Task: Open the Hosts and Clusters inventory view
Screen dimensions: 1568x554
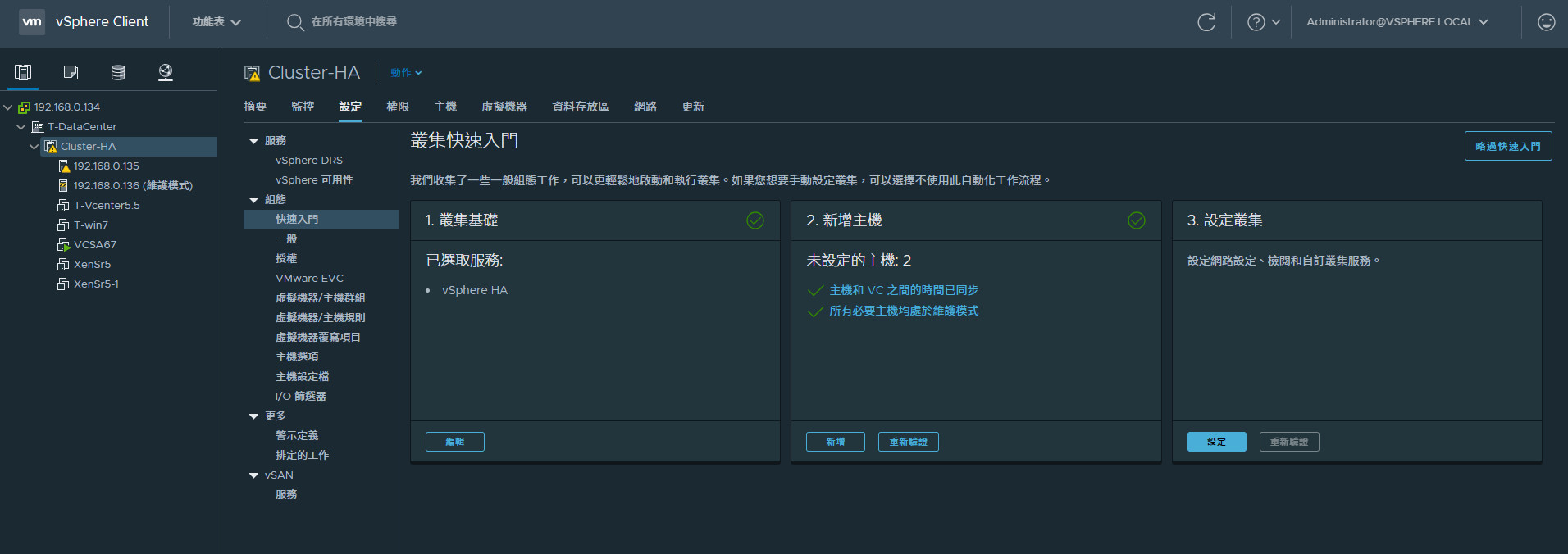Action: click(23, 72)
